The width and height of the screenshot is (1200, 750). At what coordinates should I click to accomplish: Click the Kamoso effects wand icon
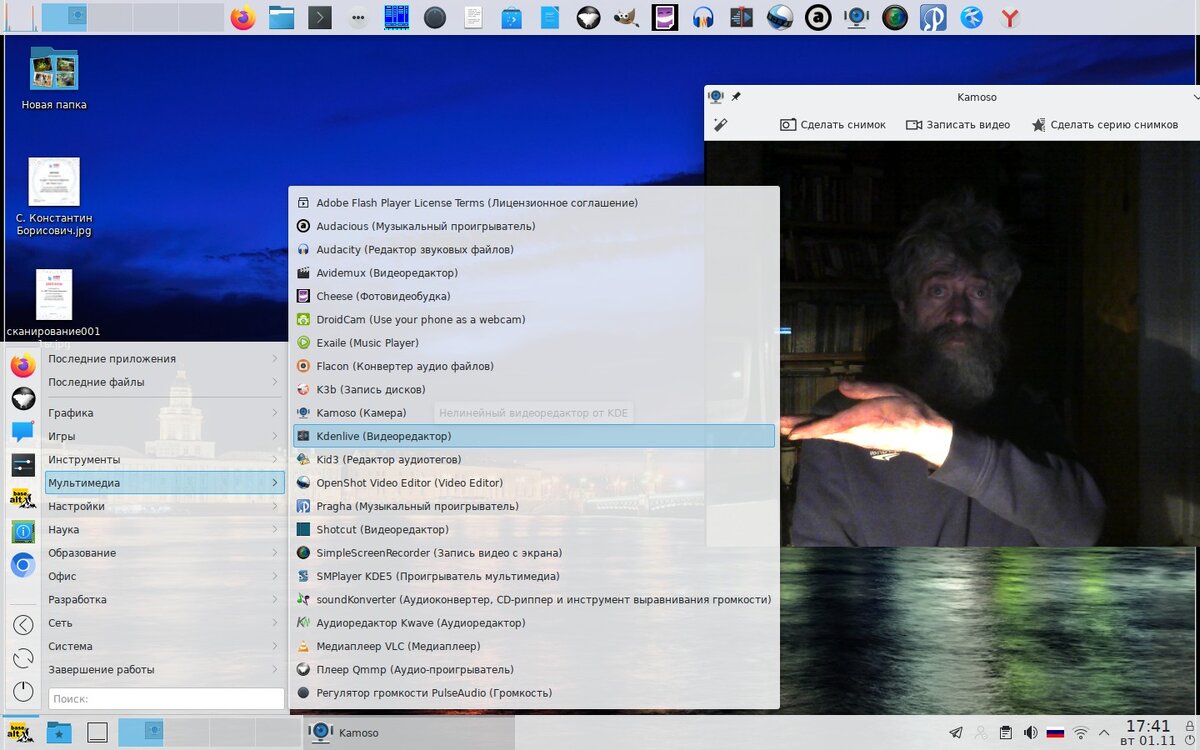click(720, 124)
